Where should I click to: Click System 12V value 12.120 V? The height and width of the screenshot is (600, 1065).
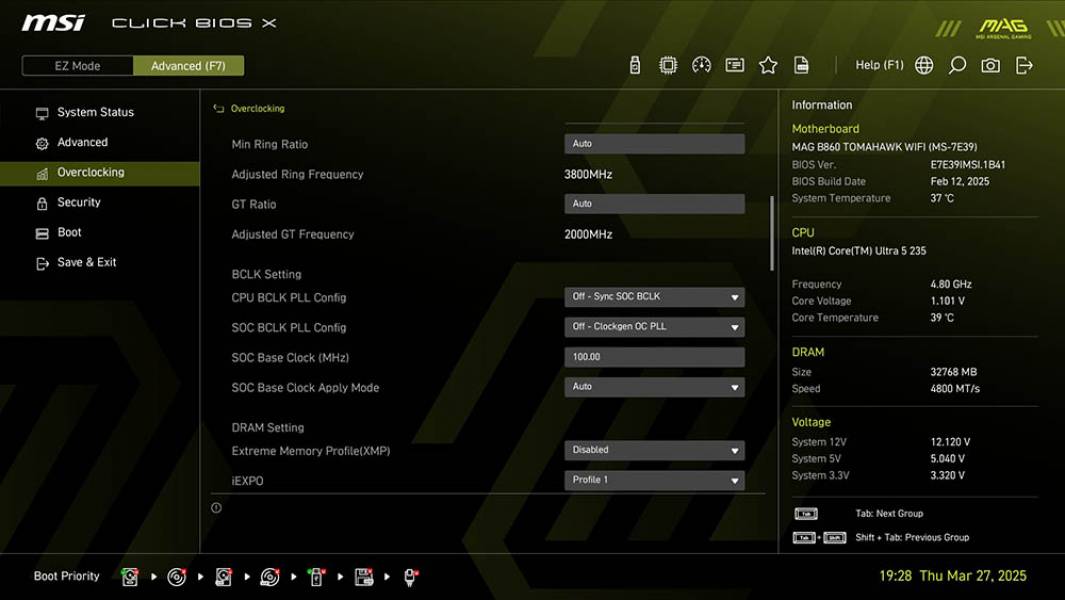point(950,442)
